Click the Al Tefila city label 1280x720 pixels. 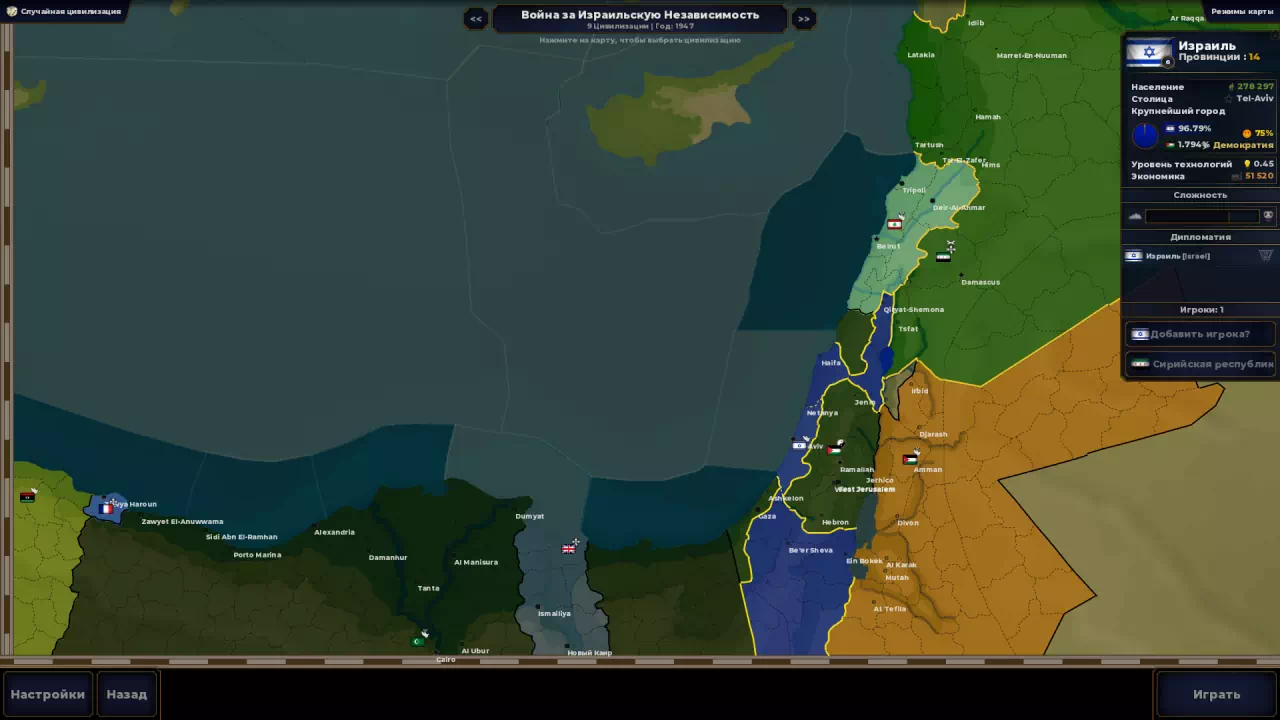point(890,609)
